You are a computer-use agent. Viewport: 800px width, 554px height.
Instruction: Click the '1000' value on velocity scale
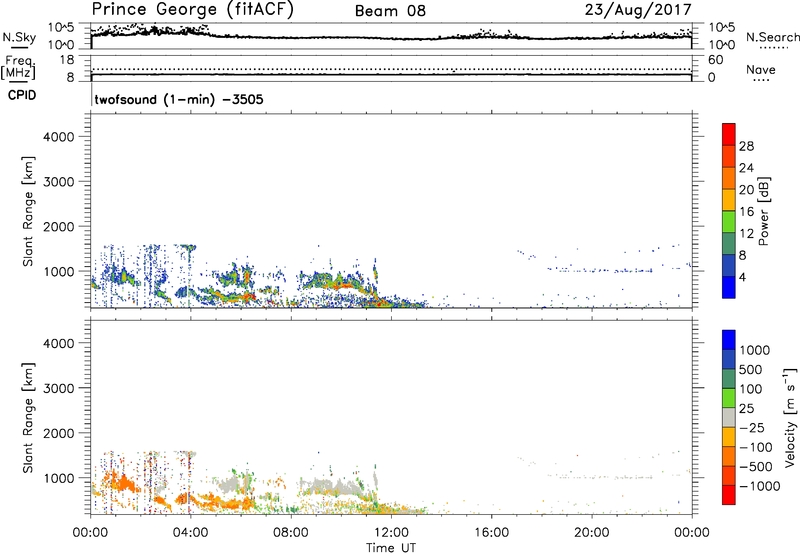tap(754, 350)
